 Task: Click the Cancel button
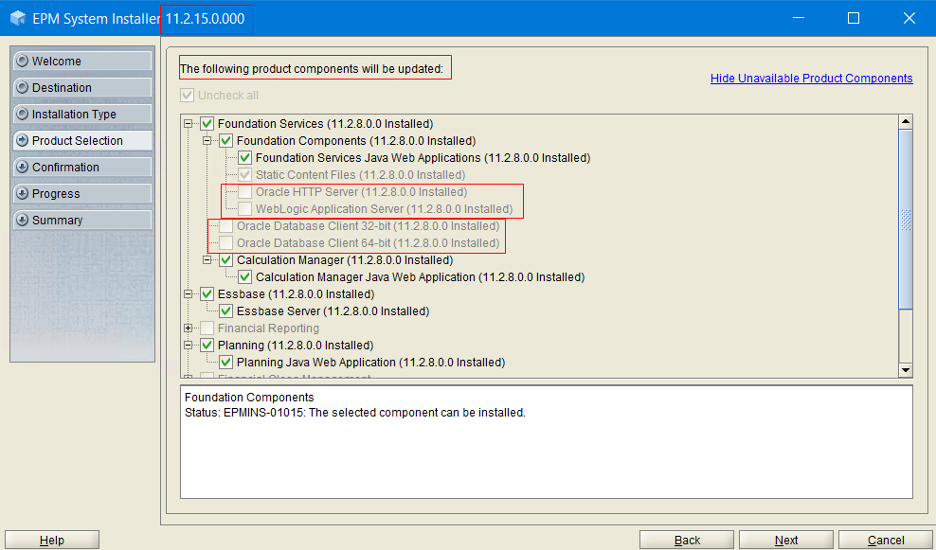pos(886,540)
